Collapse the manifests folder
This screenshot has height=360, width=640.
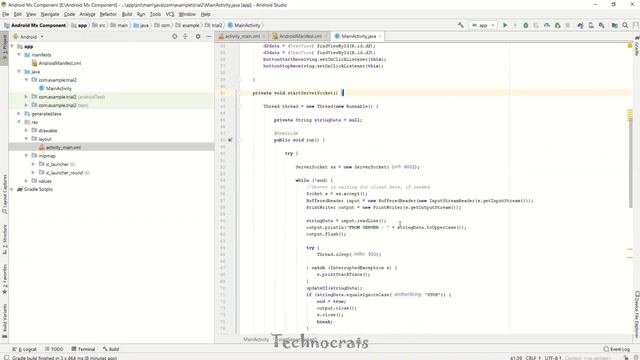click(x=19, y=55)
